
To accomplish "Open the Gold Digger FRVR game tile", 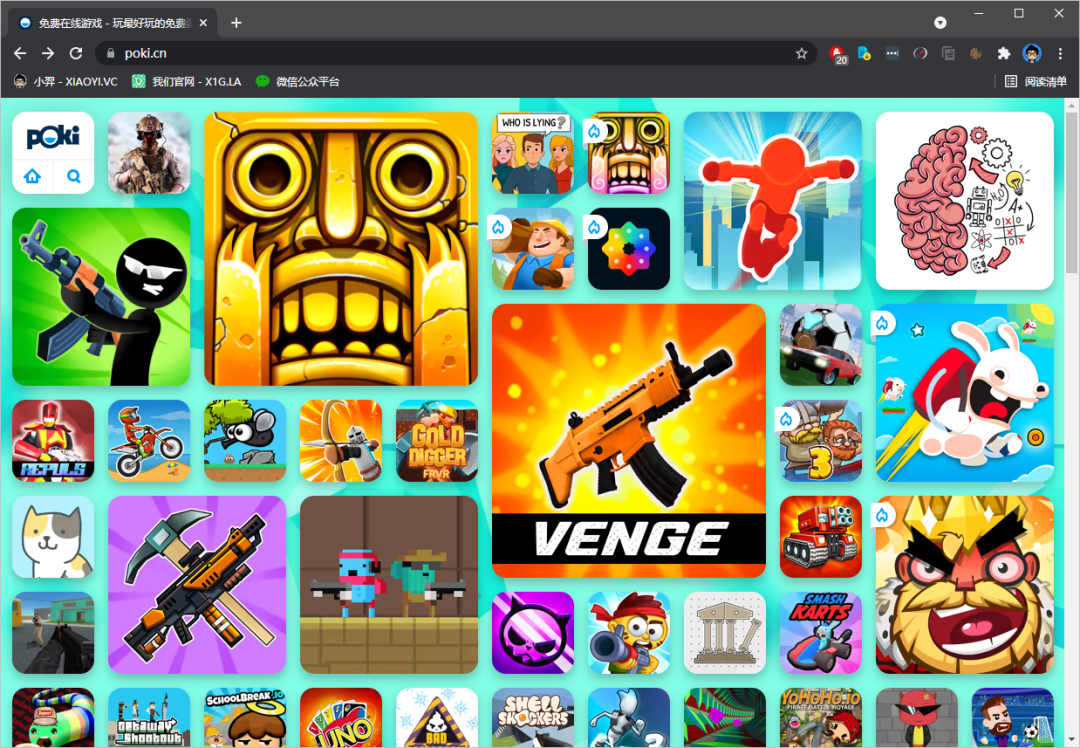I will (437, 441).
